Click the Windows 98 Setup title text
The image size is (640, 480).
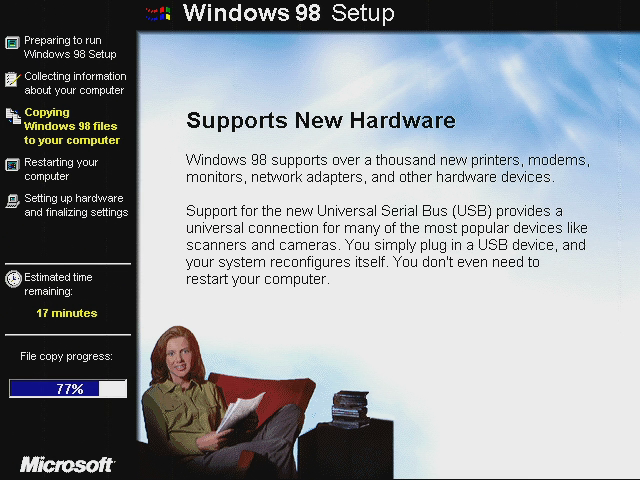(289, 13)
